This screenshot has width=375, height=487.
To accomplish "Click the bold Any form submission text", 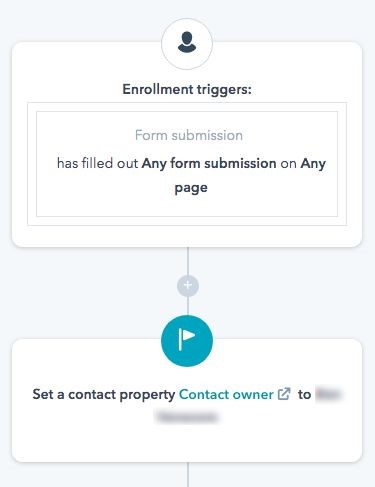I will (x=209, y=163).
